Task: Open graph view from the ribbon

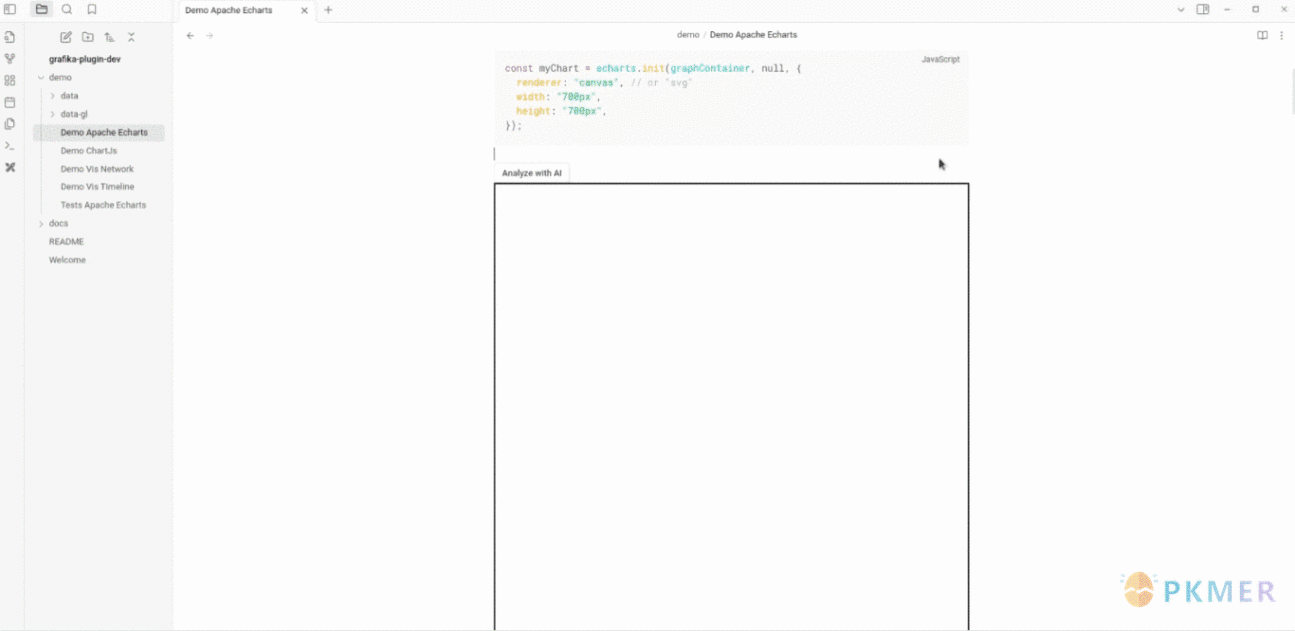Action: 10,59
